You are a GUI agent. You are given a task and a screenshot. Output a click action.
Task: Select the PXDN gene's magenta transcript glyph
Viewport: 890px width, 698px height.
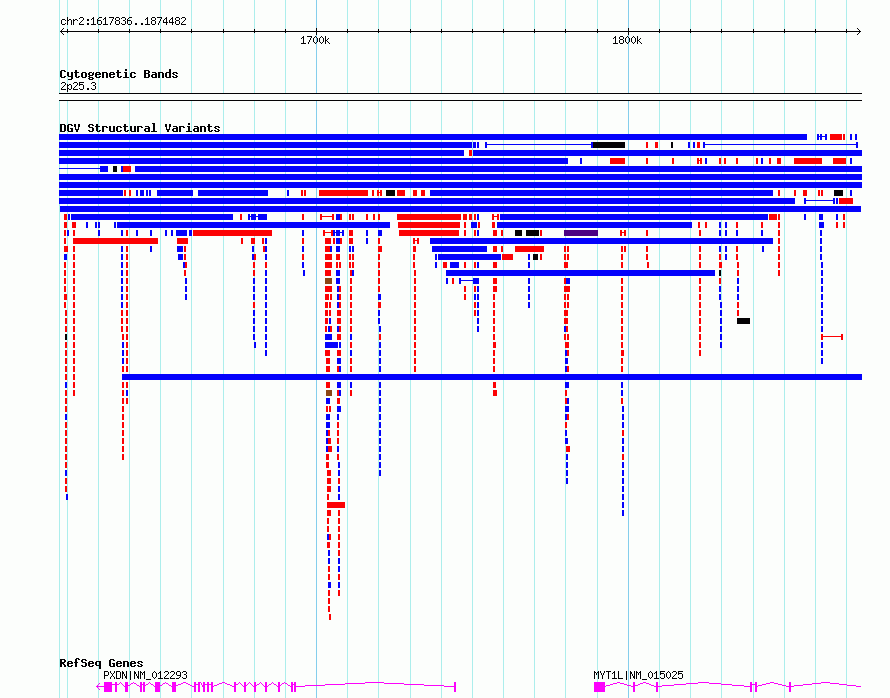[x=276, y=687]
